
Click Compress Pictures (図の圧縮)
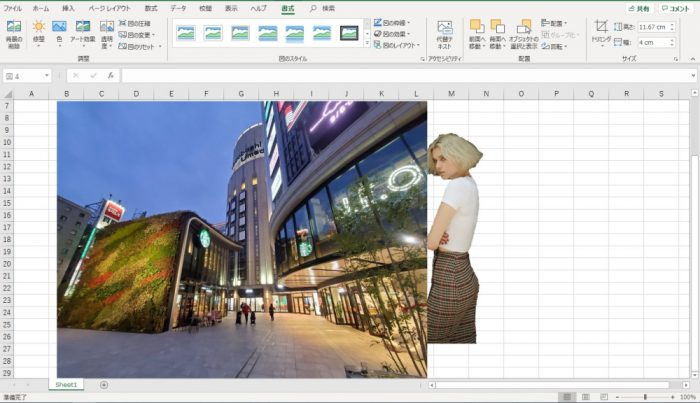(x=135, y=23)
